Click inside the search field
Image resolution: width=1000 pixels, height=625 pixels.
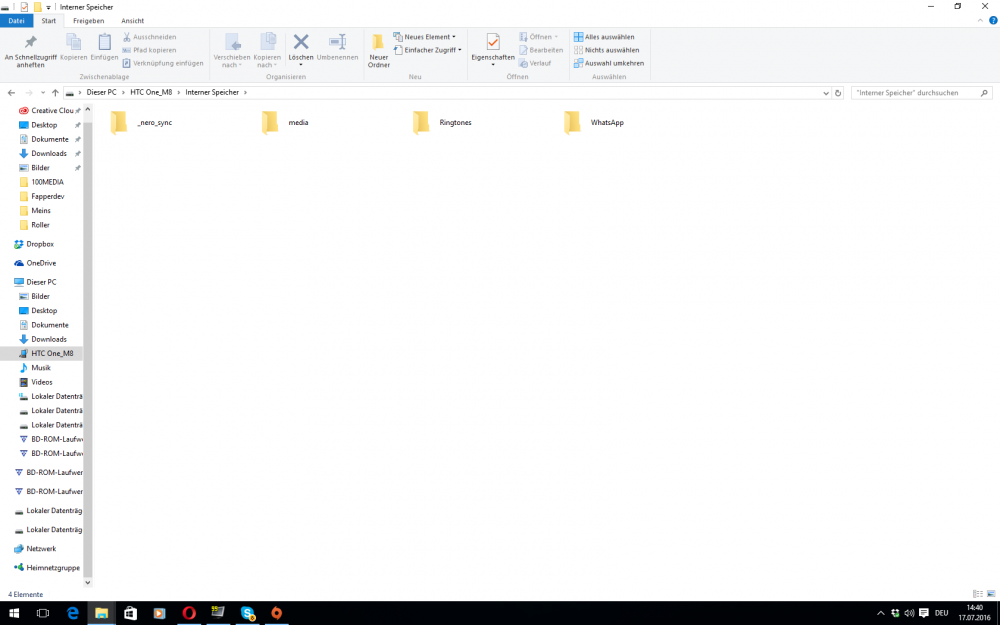click(920, 92)
